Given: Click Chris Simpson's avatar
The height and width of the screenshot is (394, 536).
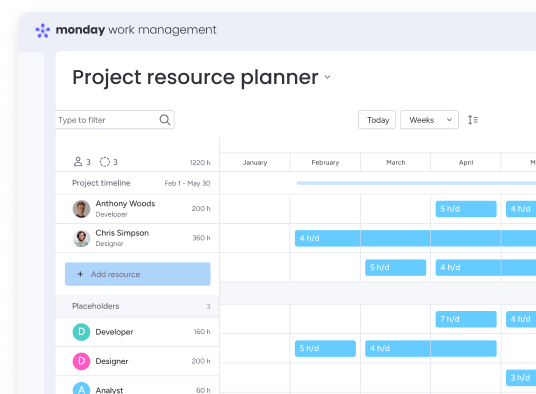Looking at the screenshot, I should pyautogui.click(x=81, y=238).
